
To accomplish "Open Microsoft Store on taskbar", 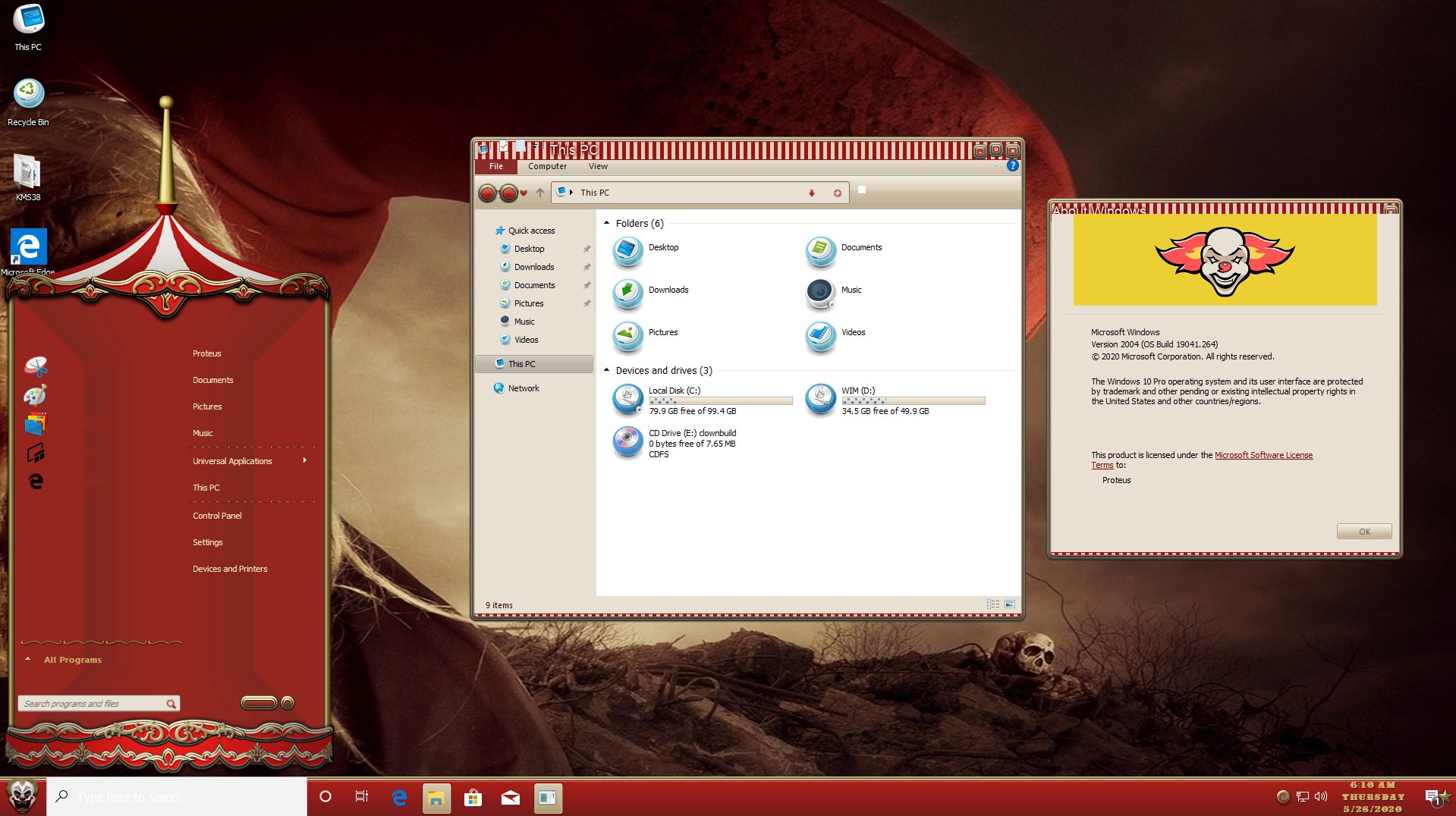I will 473,797.
